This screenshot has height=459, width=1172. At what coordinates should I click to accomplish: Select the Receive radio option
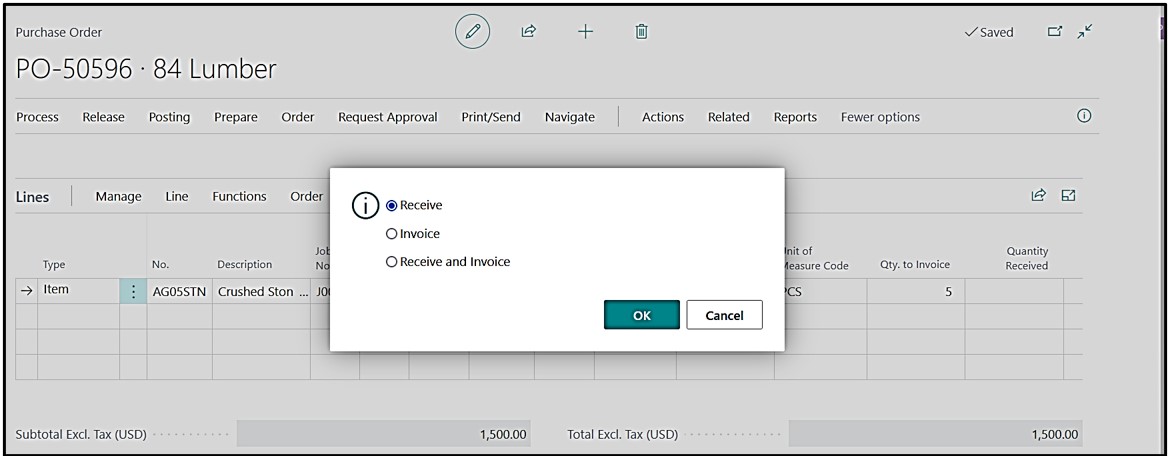(x=392, y=206)
